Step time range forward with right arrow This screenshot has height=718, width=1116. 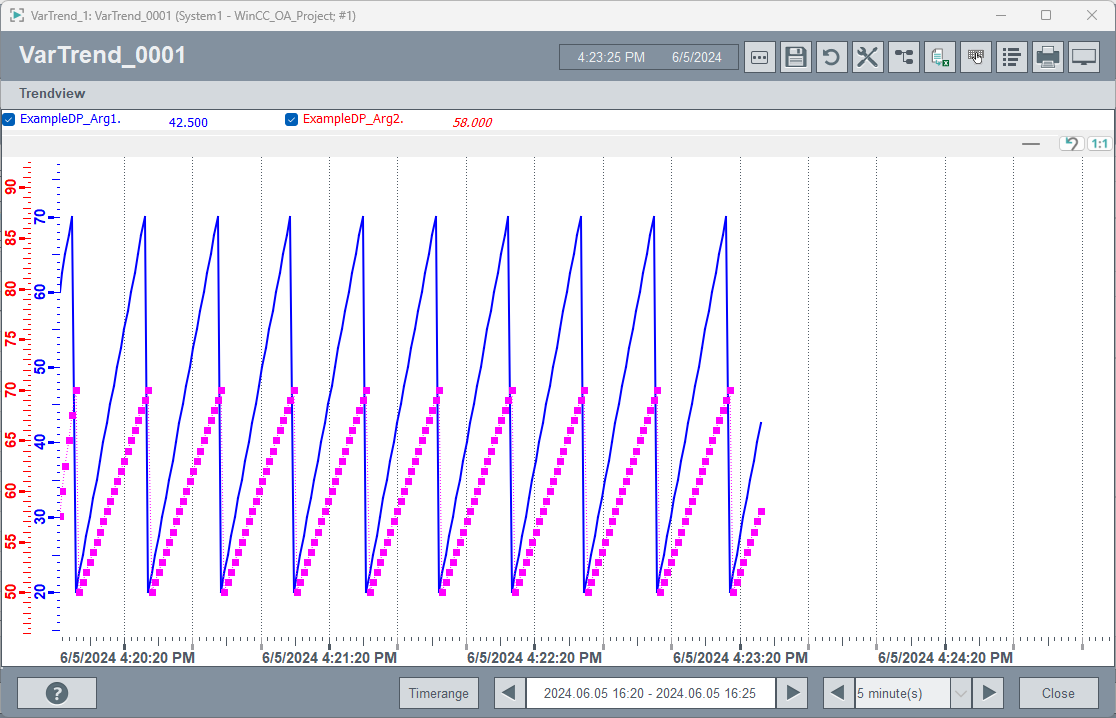793,693
